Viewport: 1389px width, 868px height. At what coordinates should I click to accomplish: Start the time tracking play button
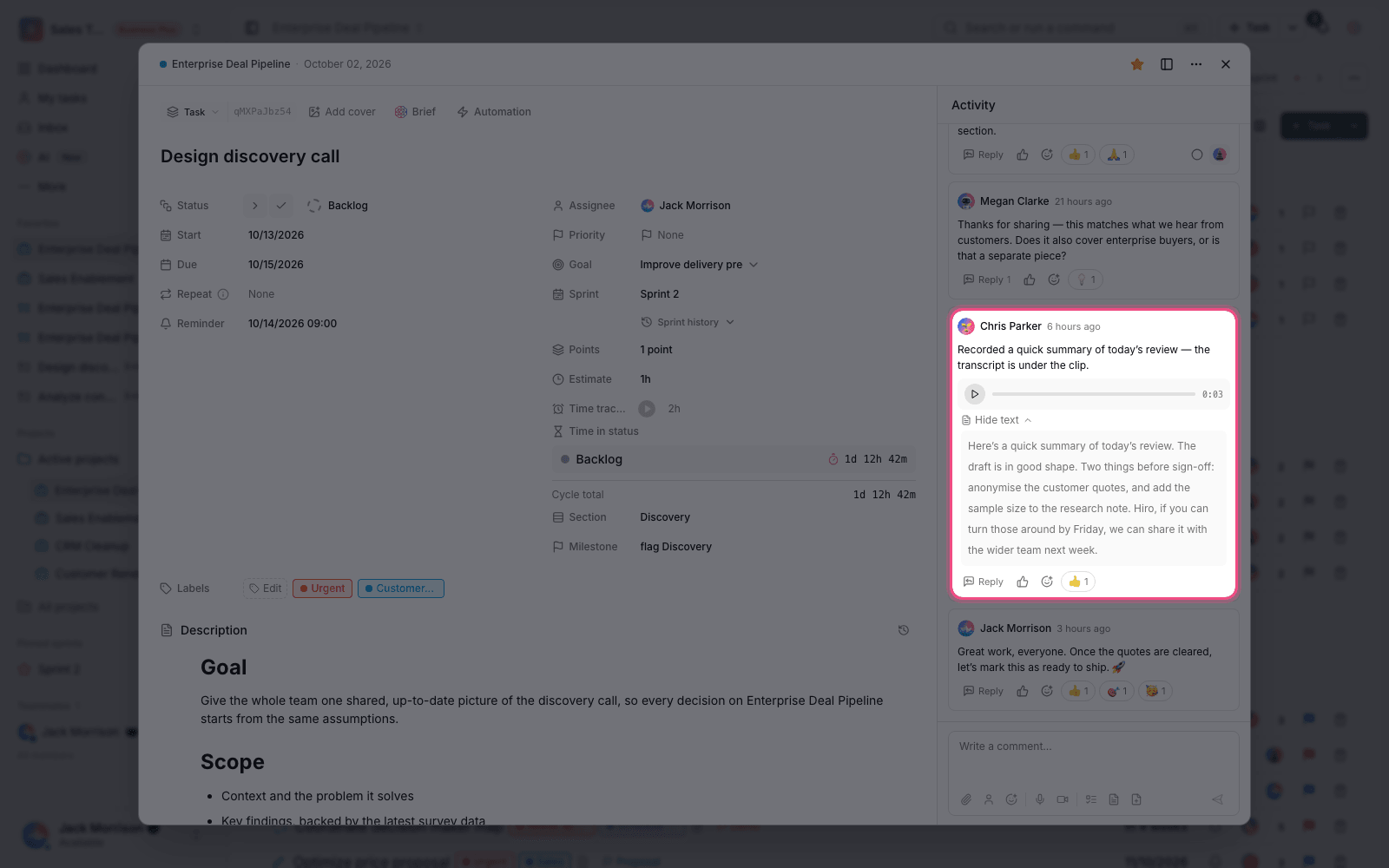(x=647, y=409)
